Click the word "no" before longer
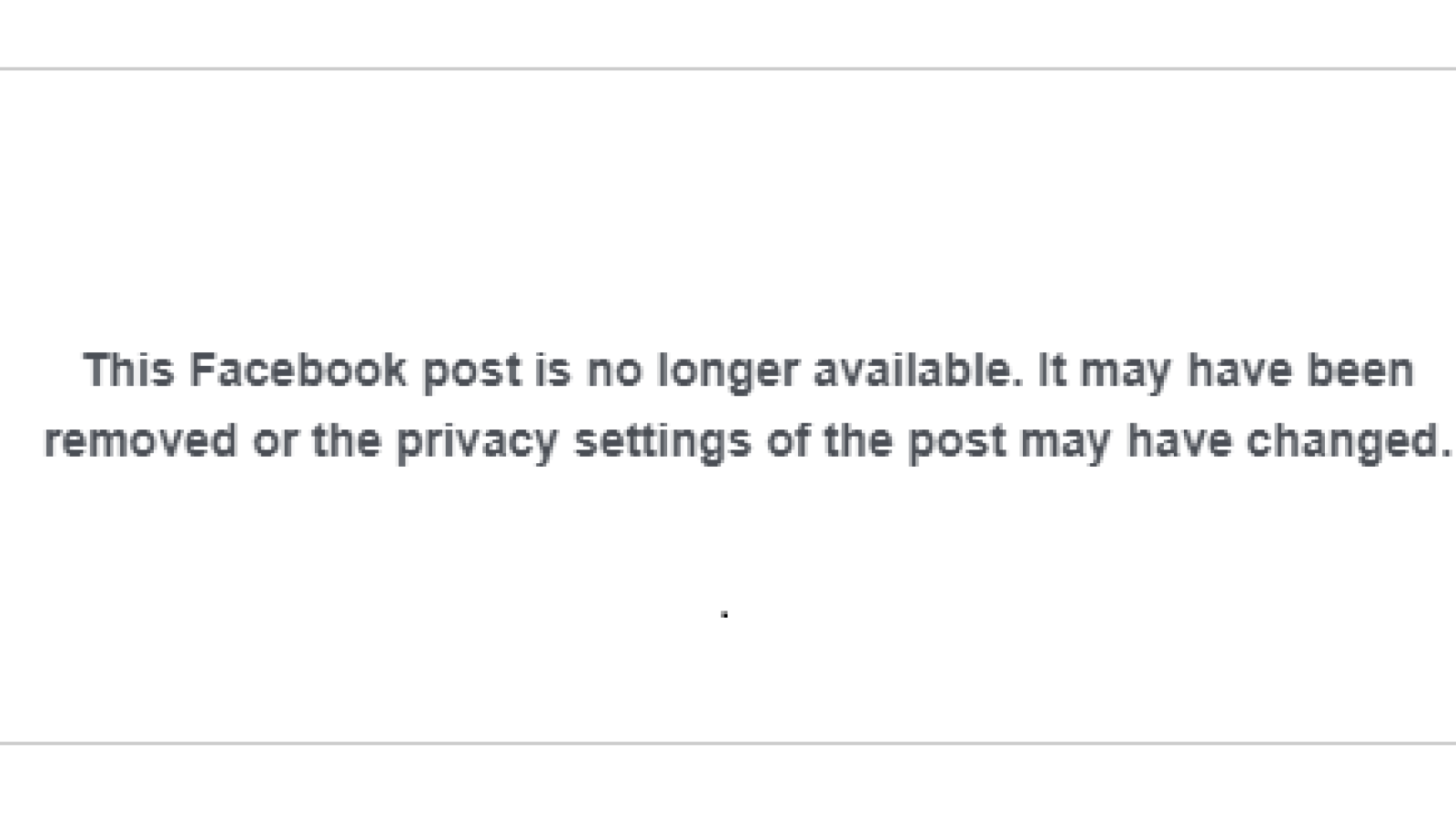The width and height of the screenshot is (1456, 819). point(614,371)
